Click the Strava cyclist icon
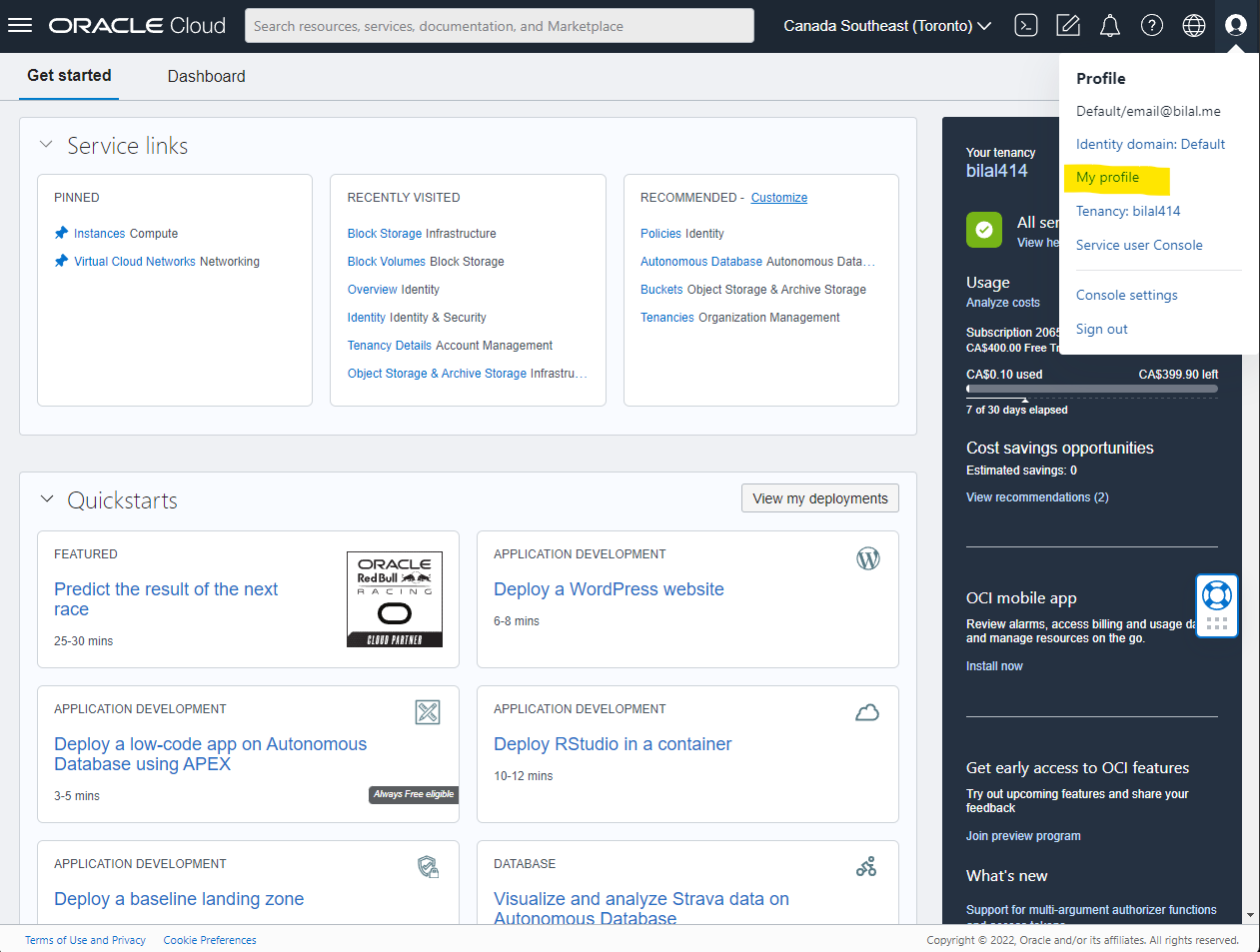Image resolution: width=1260 pixels, height=952 pixels. point(866,866)
